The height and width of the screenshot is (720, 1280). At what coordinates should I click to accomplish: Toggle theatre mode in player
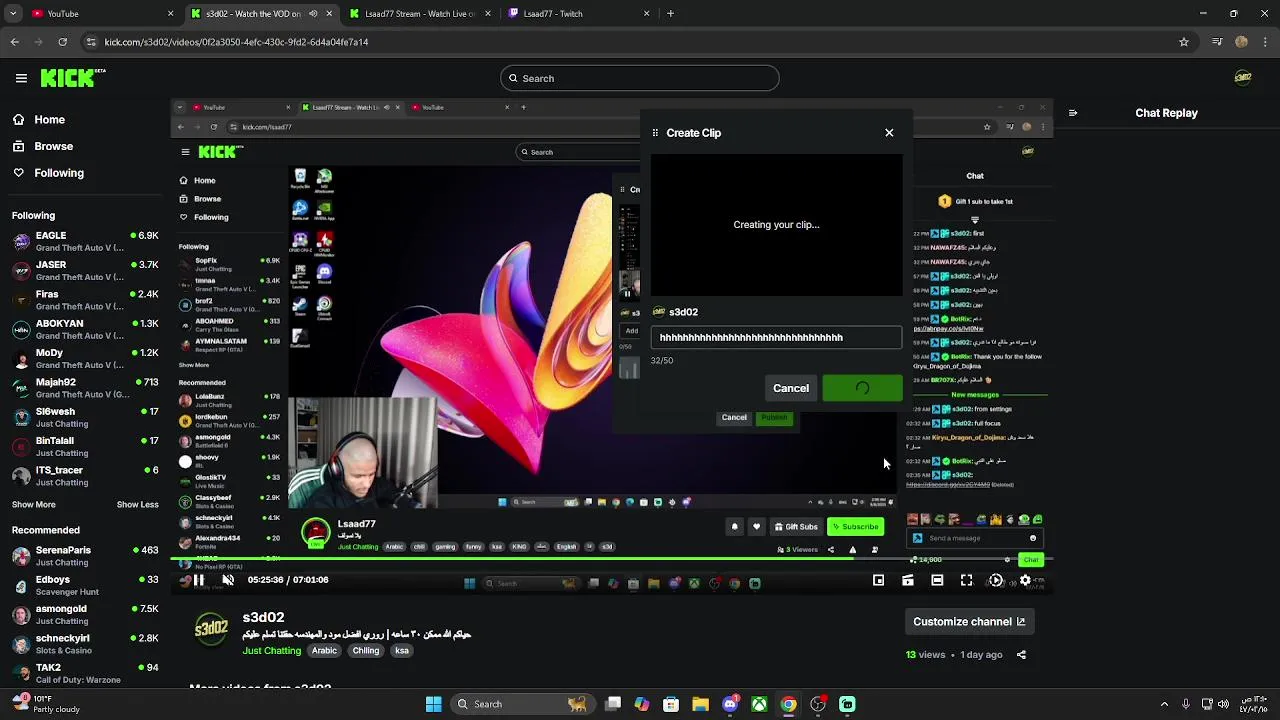(x=937, y=580)
